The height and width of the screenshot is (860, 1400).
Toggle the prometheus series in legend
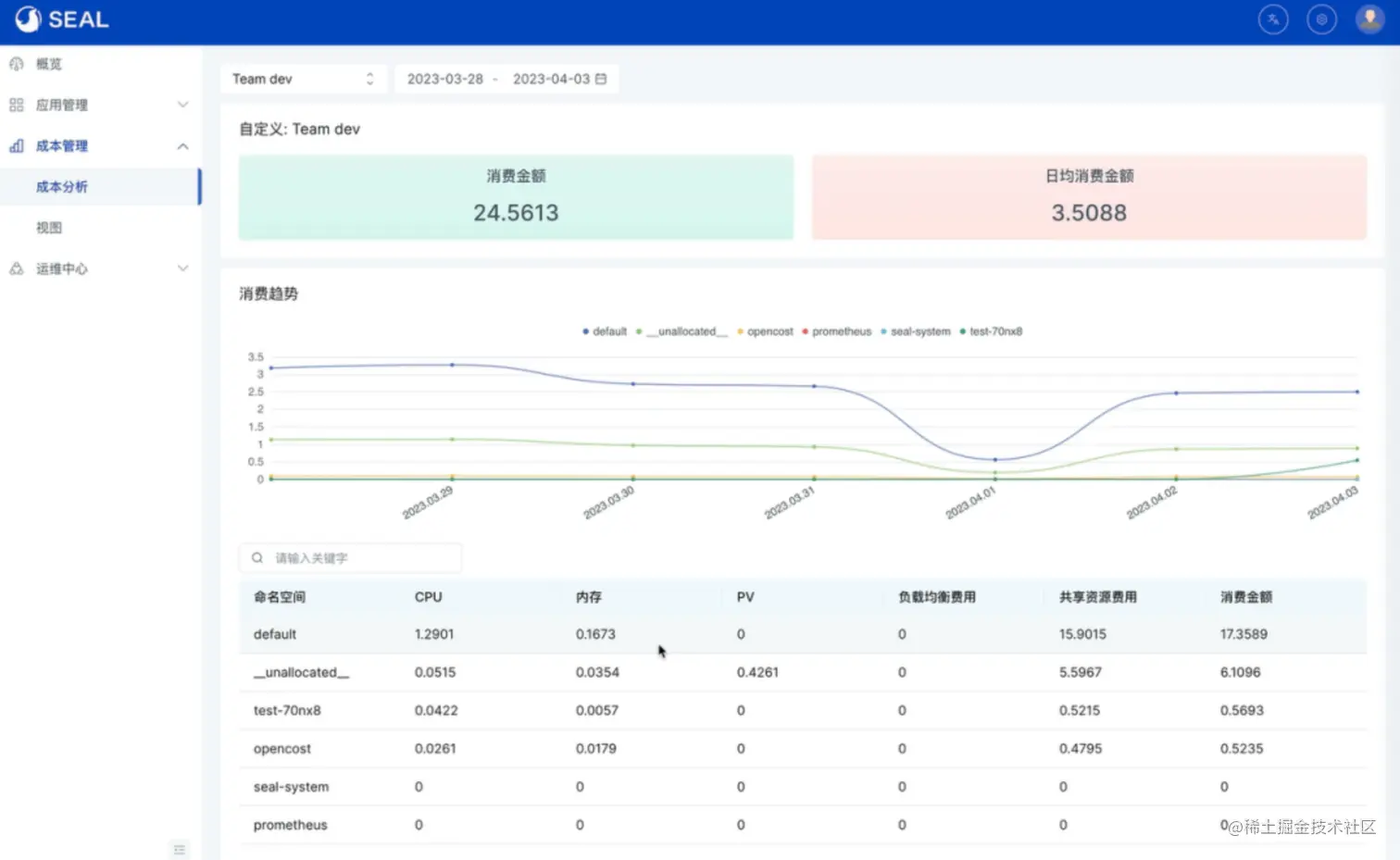tap(836, 331)
